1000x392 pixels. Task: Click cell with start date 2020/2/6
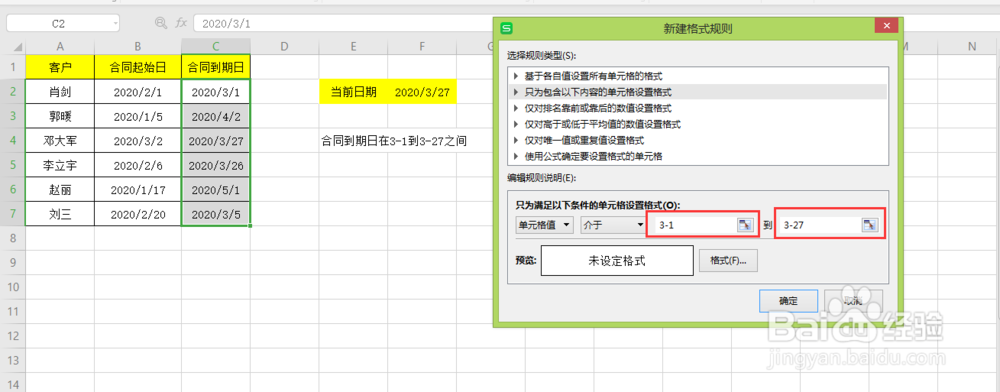coord(138,165)
